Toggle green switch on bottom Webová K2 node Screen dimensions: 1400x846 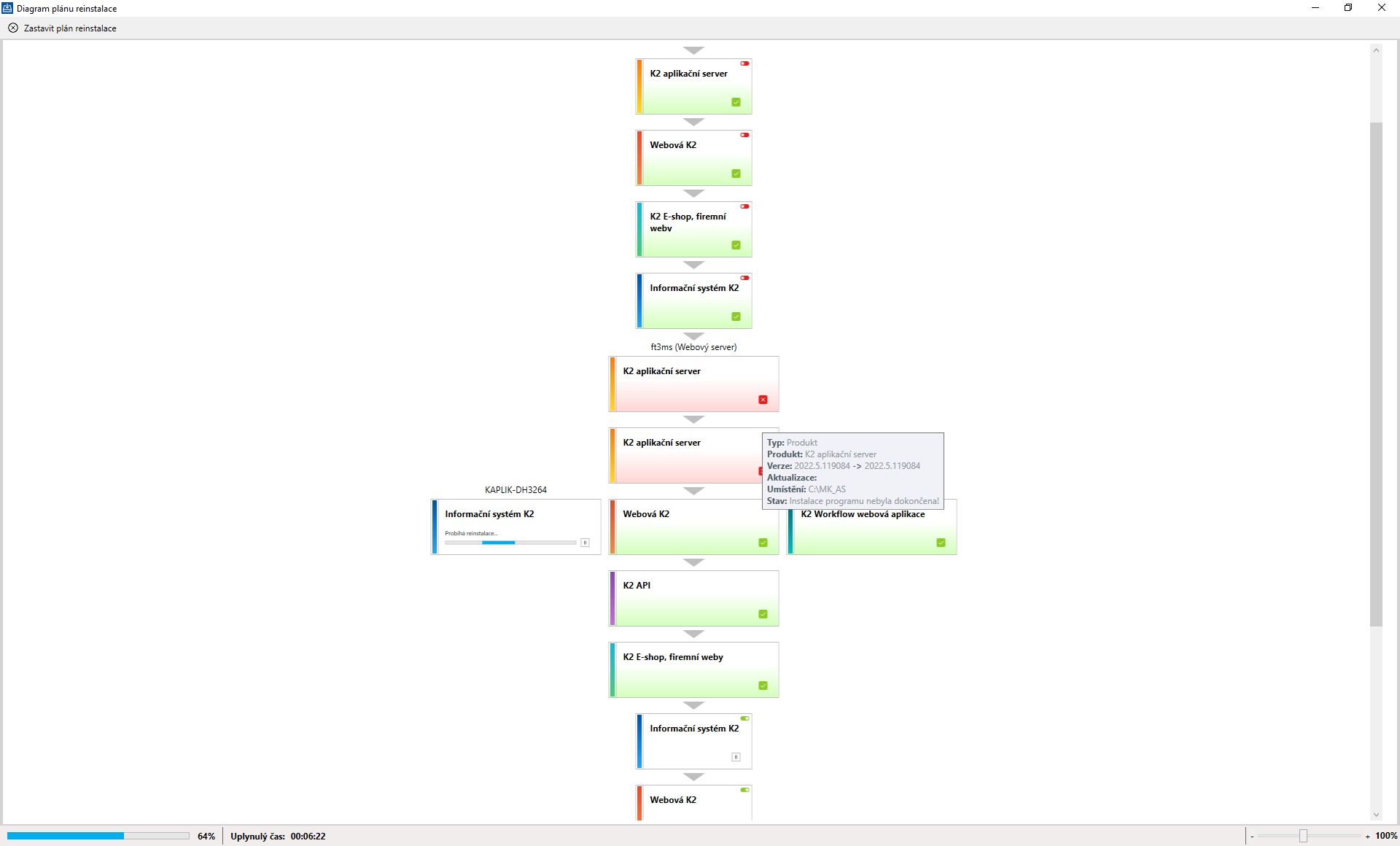click(x=744, y=790)
